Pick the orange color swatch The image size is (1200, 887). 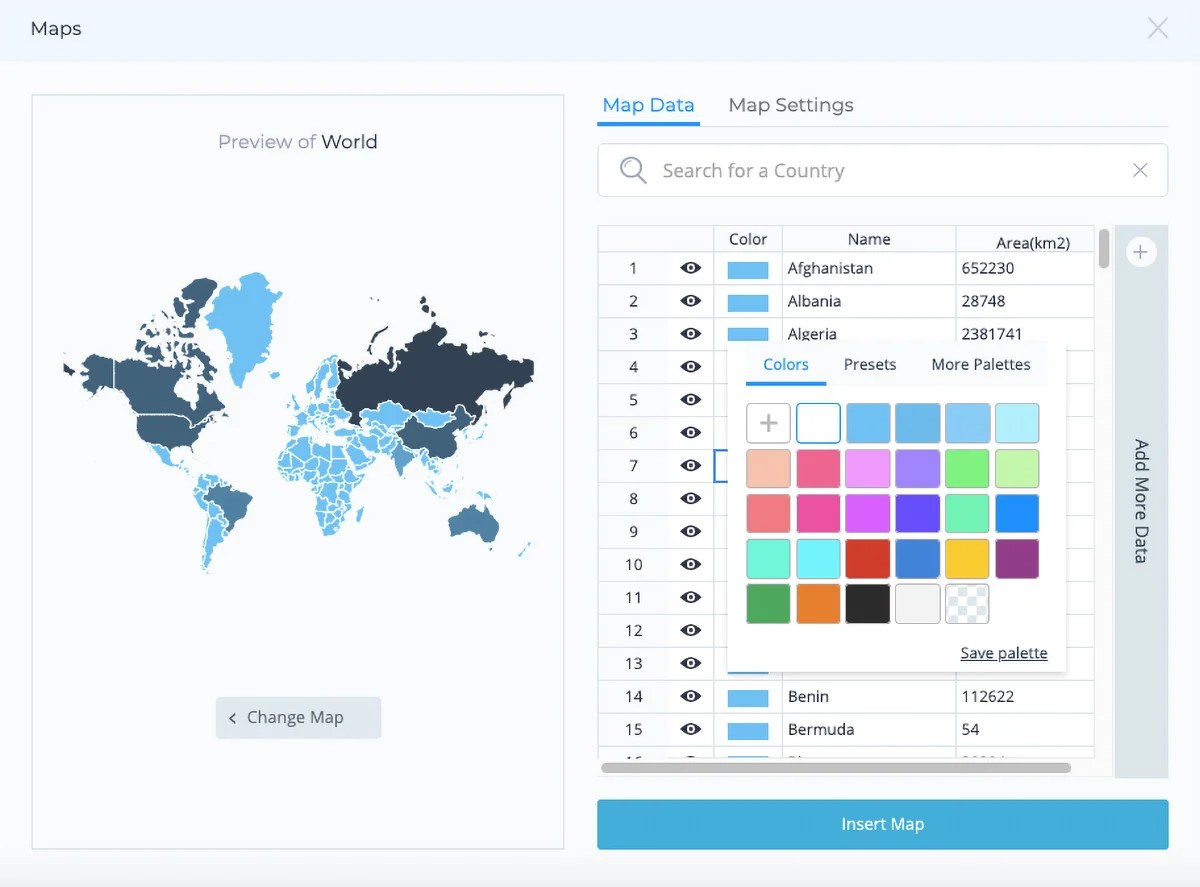click(x=818, y=603)
